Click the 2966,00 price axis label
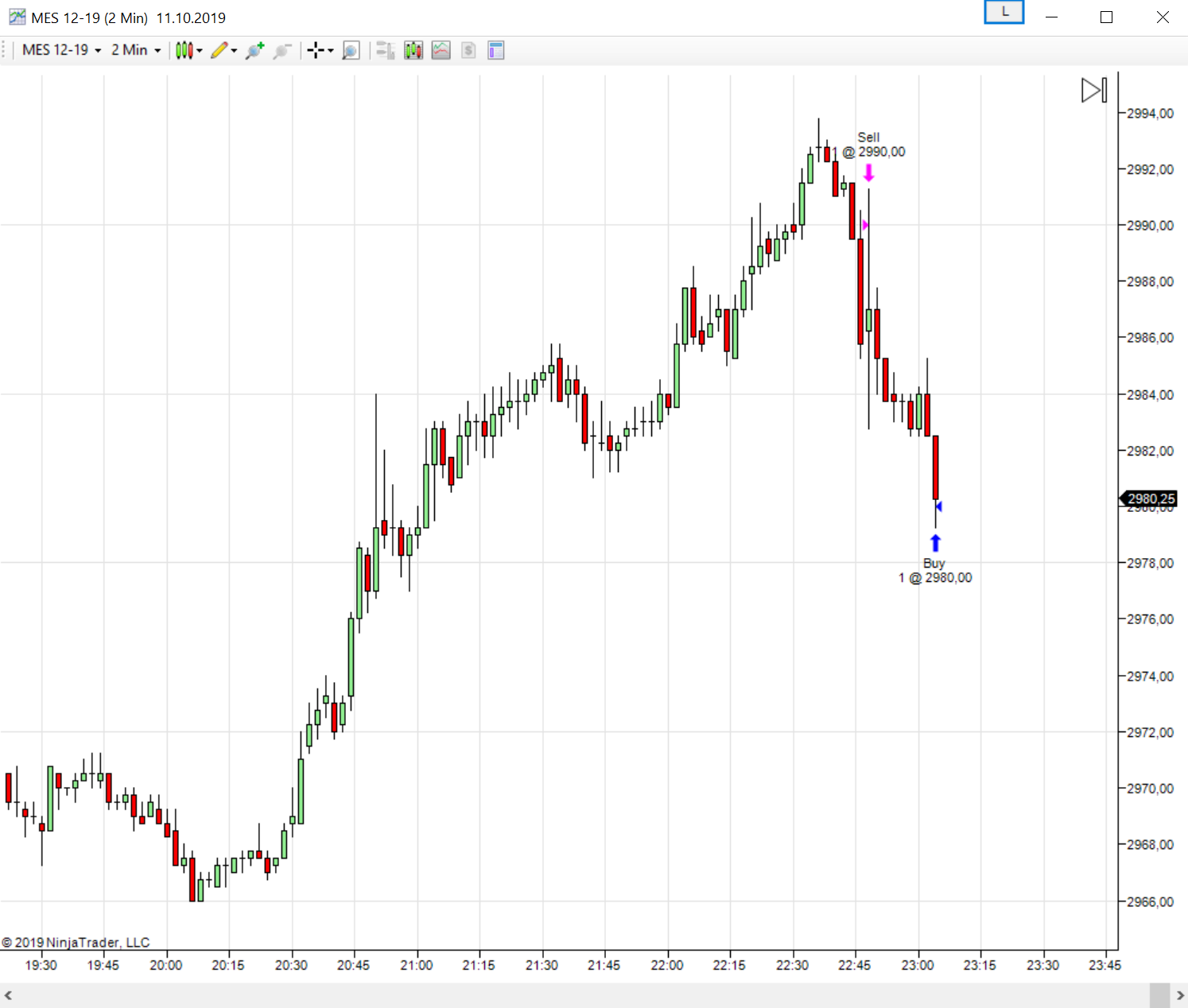This screenshot has width=1188, height=1008. coord(1150,901)
